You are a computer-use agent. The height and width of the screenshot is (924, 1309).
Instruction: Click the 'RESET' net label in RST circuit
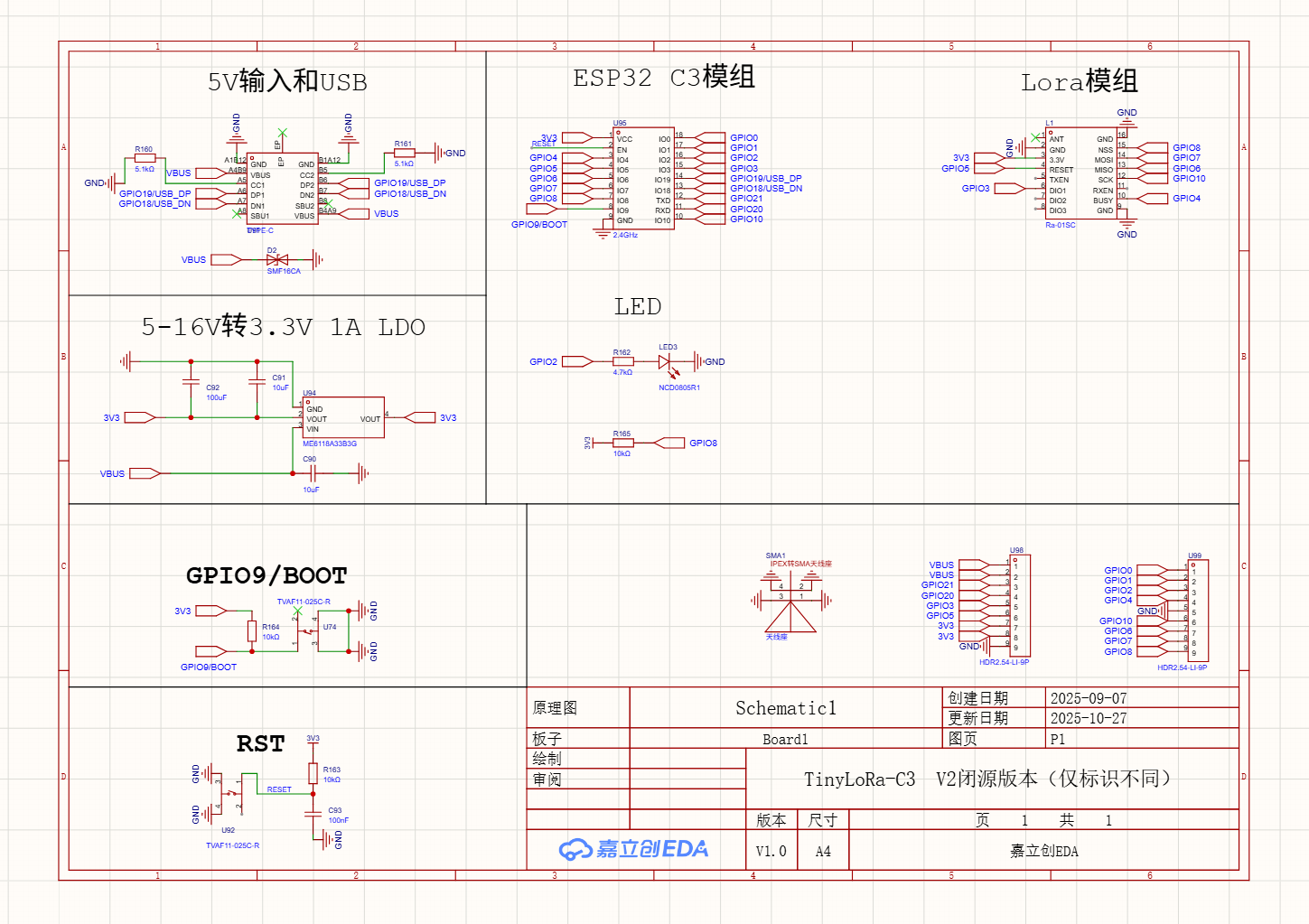pos(279,789)
